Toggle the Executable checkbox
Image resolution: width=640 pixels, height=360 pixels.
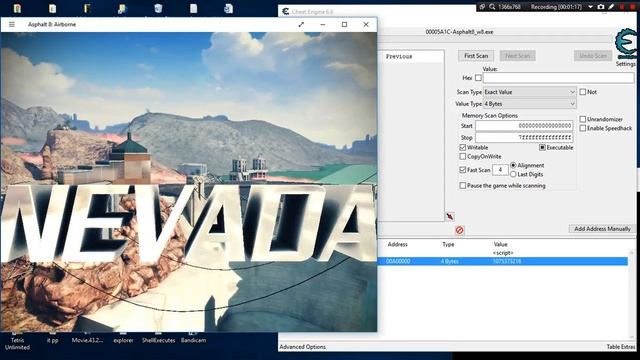(542, 147)
